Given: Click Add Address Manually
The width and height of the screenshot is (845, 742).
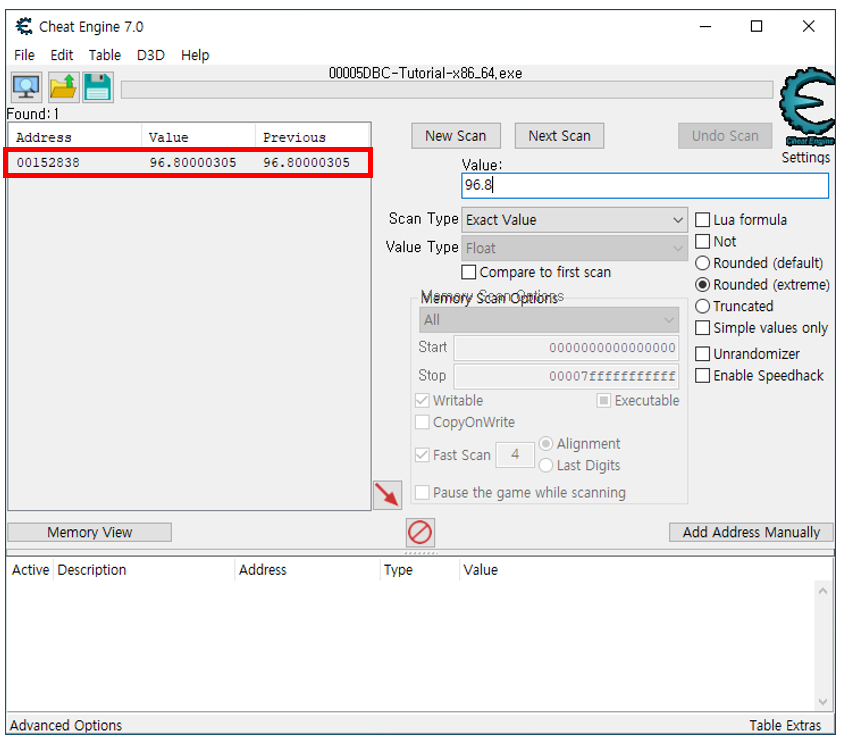Looking at the screenshot, I should [x=751, y=532].
